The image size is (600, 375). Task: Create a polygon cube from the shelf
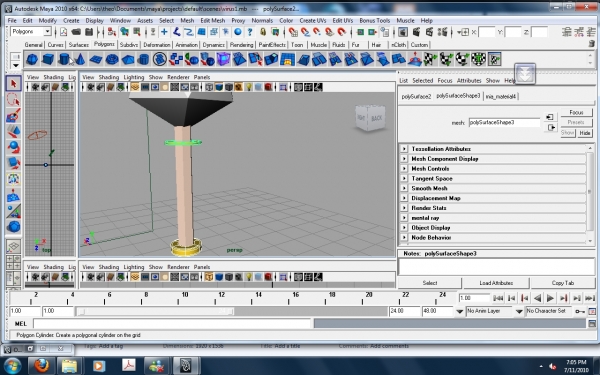(x=48, y=59)
